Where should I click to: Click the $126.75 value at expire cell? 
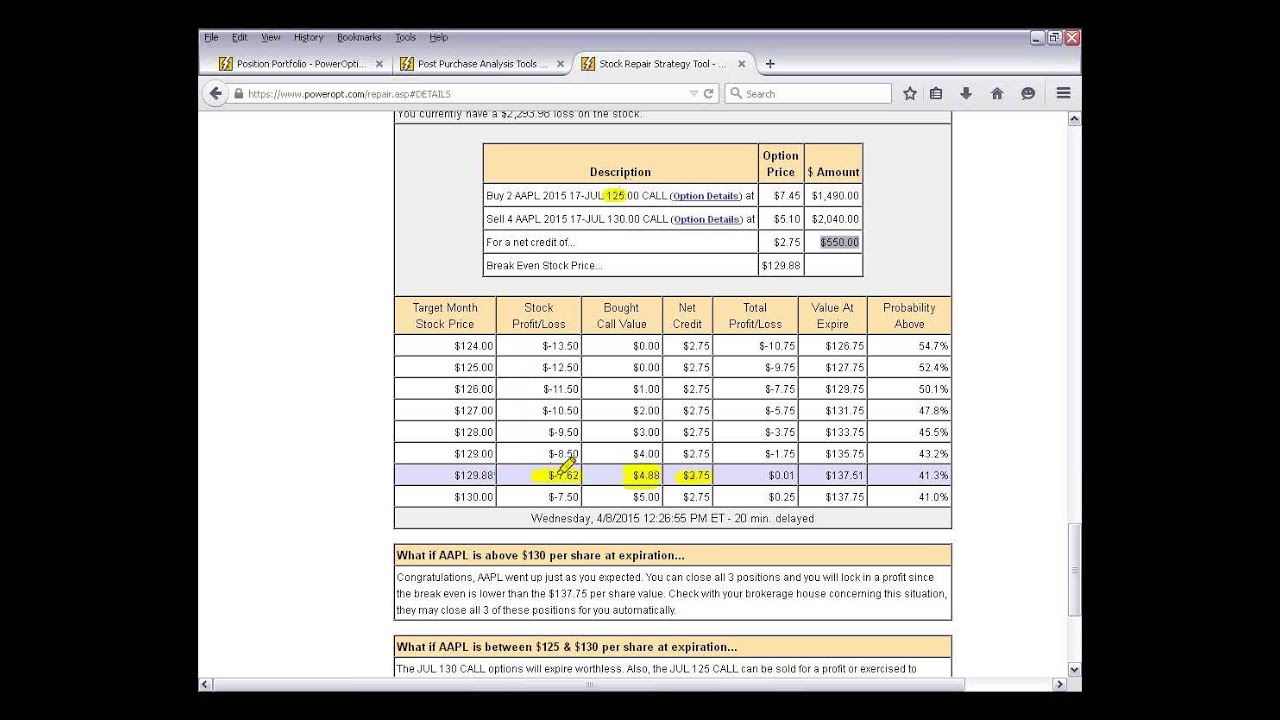click(832, 346)
